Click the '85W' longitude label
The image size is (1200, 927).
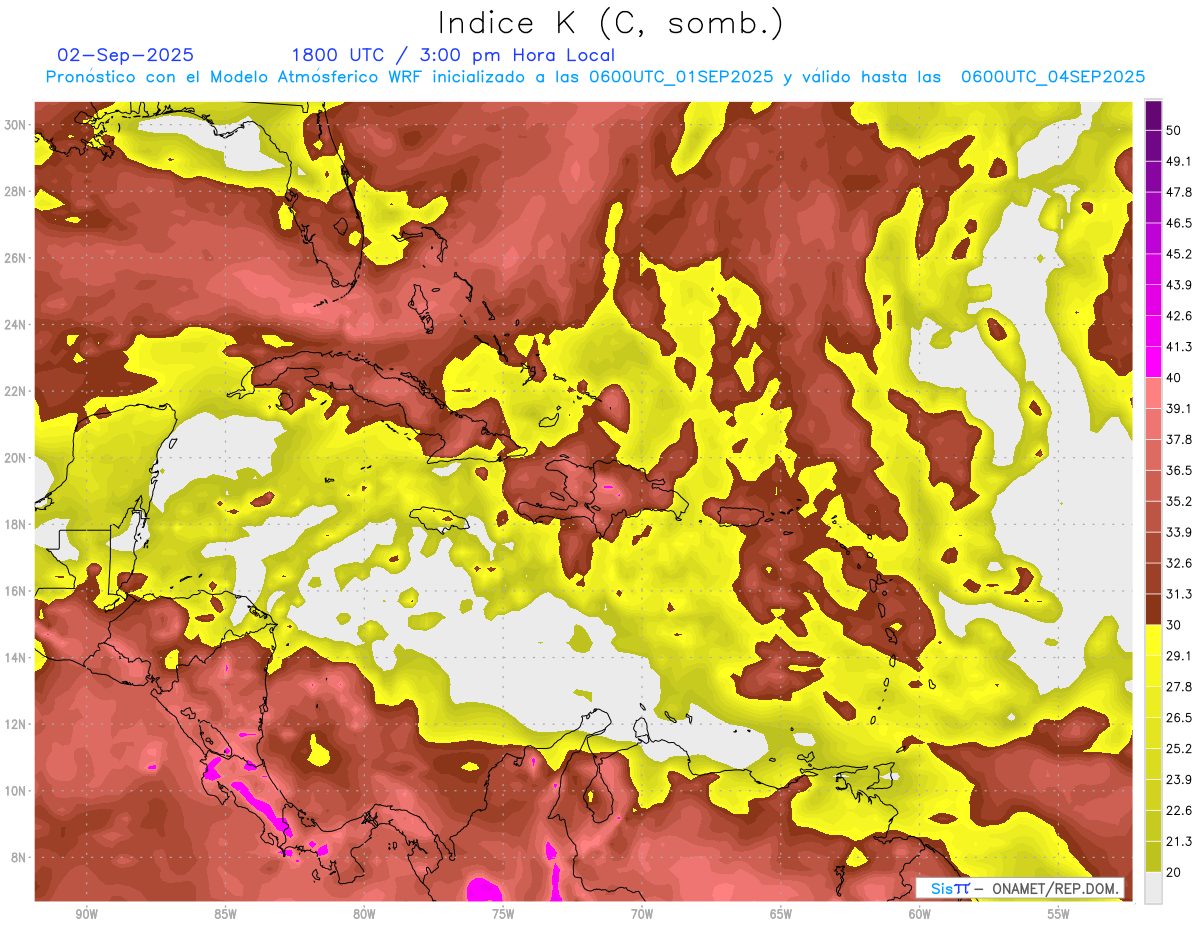(225, 914)
